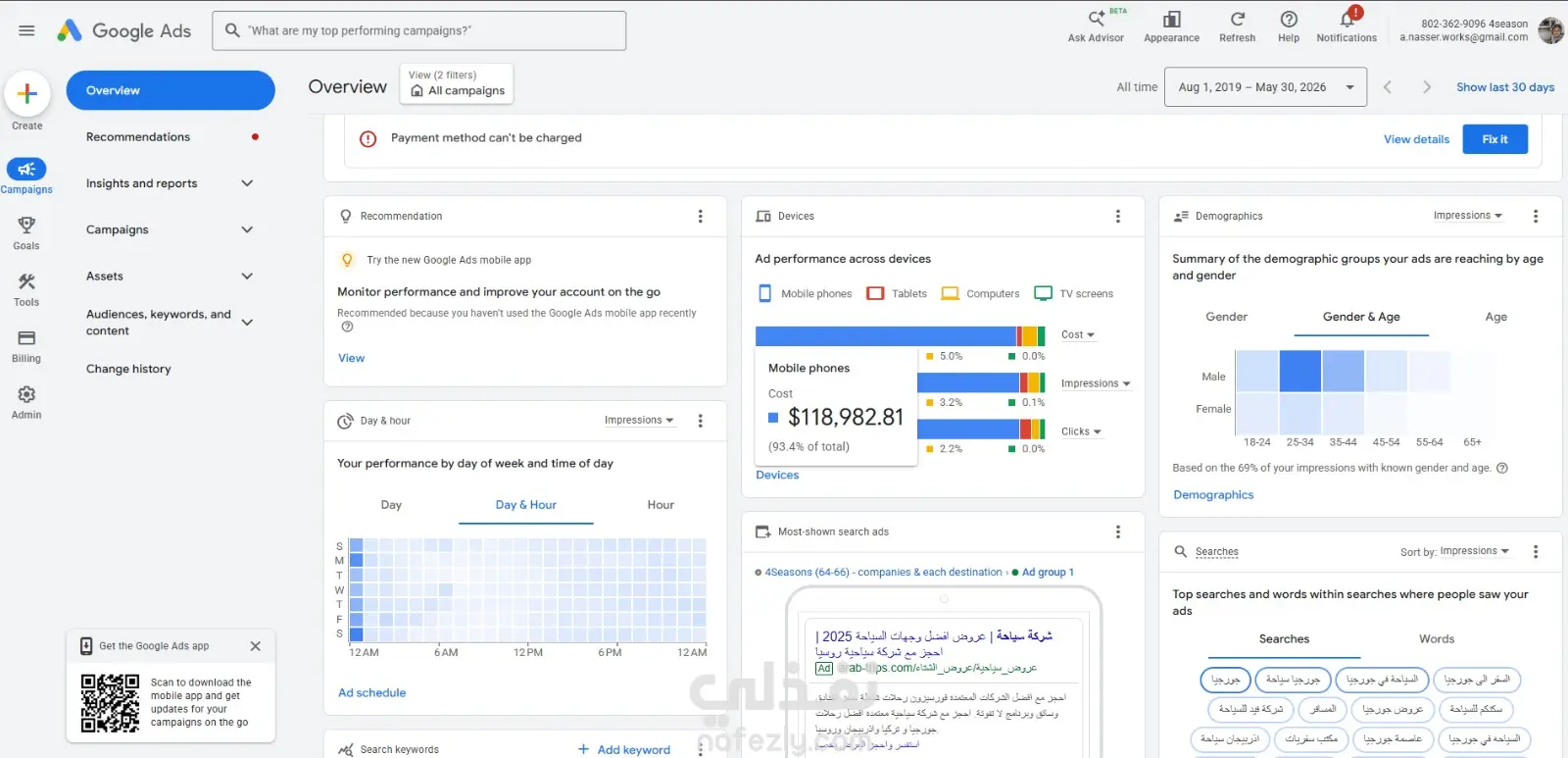
Task: Go to next date range
Action: (x=1427, y=87)
